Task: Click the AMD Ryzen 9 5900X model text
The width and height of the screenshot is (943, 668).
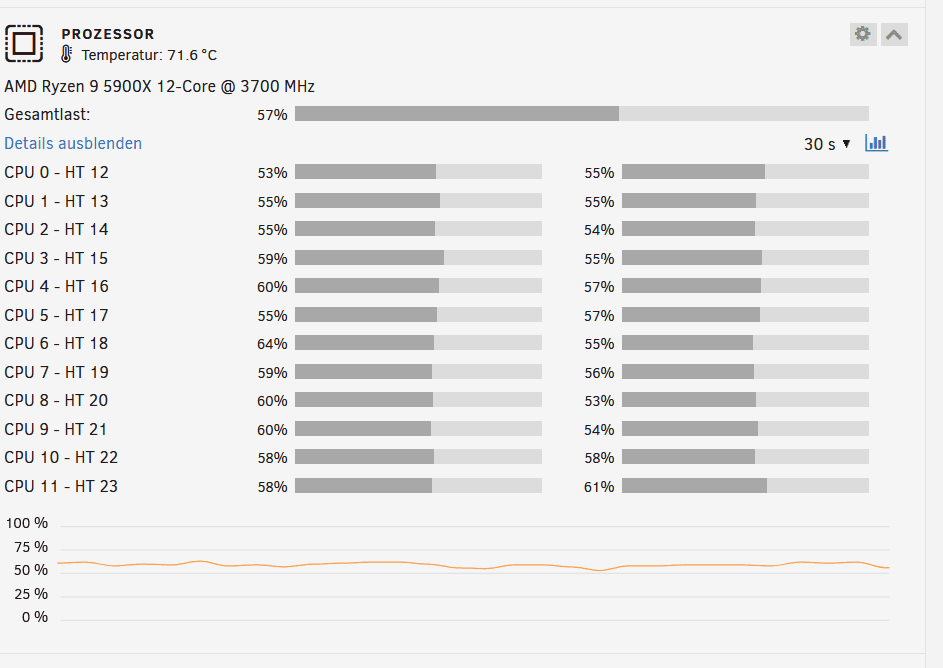Action: click(160, 87)
